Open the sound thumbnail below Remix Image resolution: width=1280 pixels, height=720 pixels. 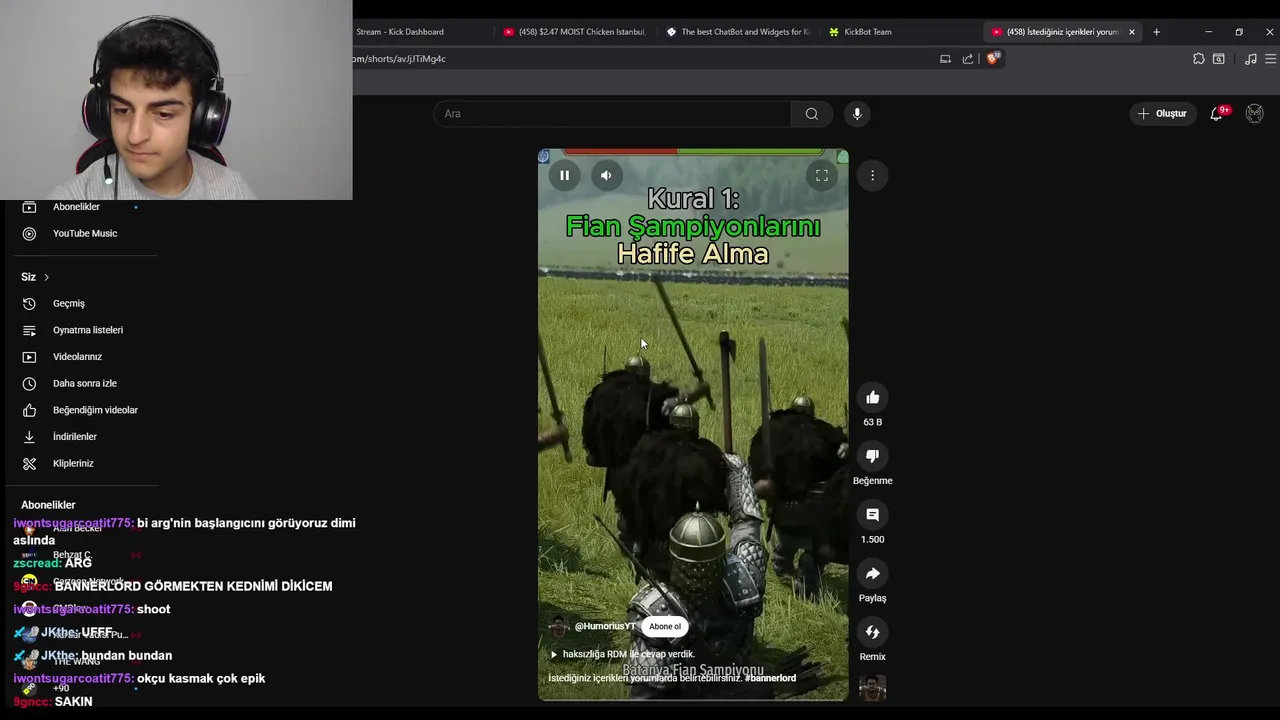[x=872, y=687]
